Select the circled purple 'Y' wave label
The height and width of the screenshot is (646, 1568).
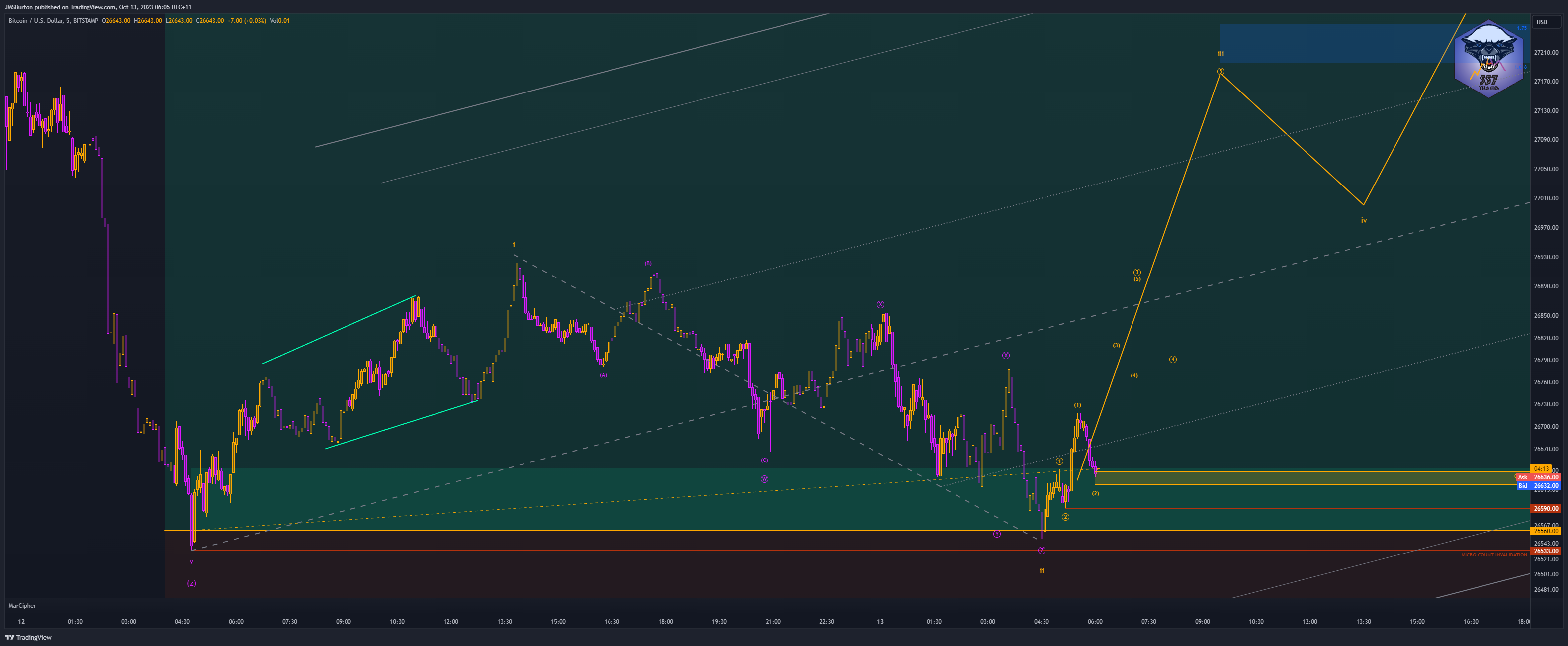pos(996,534)
